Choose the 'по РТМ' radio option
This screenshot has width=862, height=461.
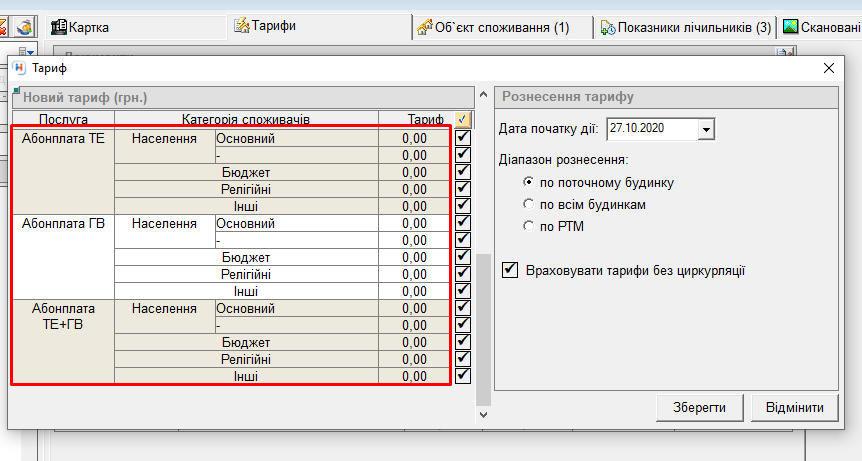[x=528, y=226]
